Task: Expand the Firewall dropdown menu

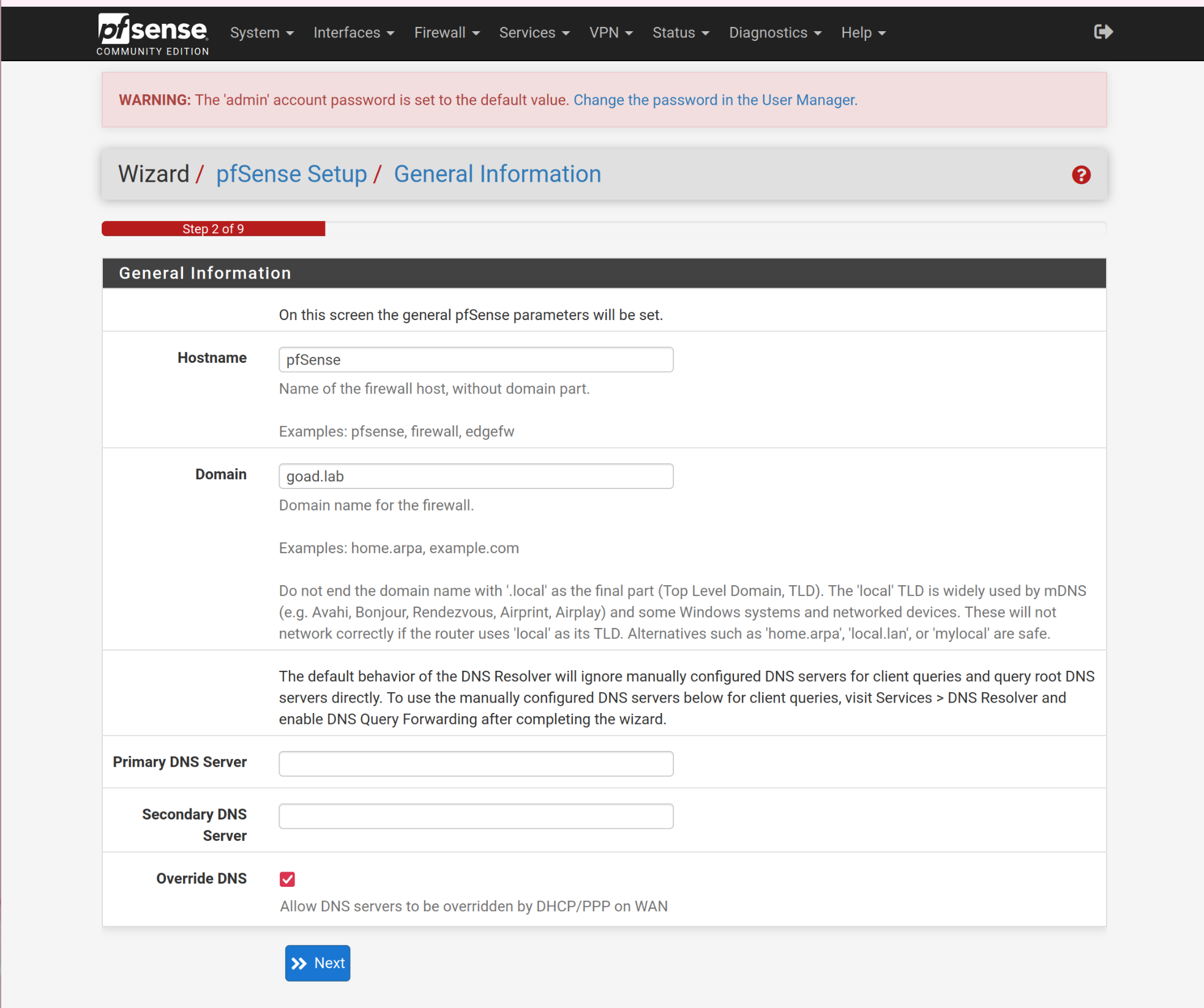Action: pos(446,33)
